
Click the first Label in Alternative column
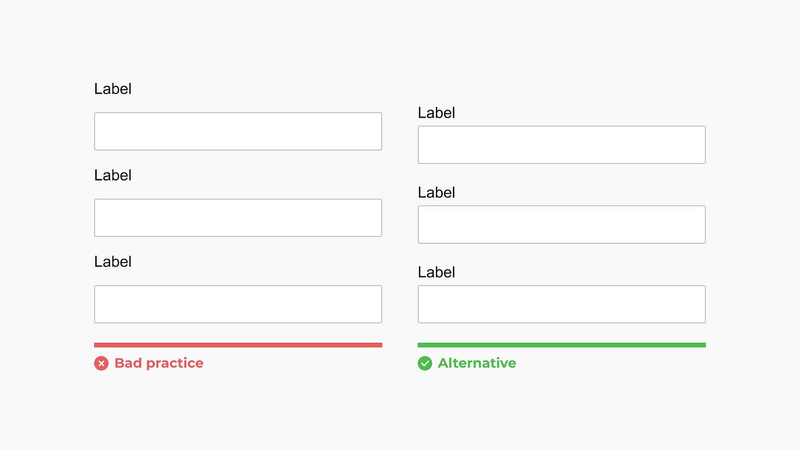coord(436,113)
